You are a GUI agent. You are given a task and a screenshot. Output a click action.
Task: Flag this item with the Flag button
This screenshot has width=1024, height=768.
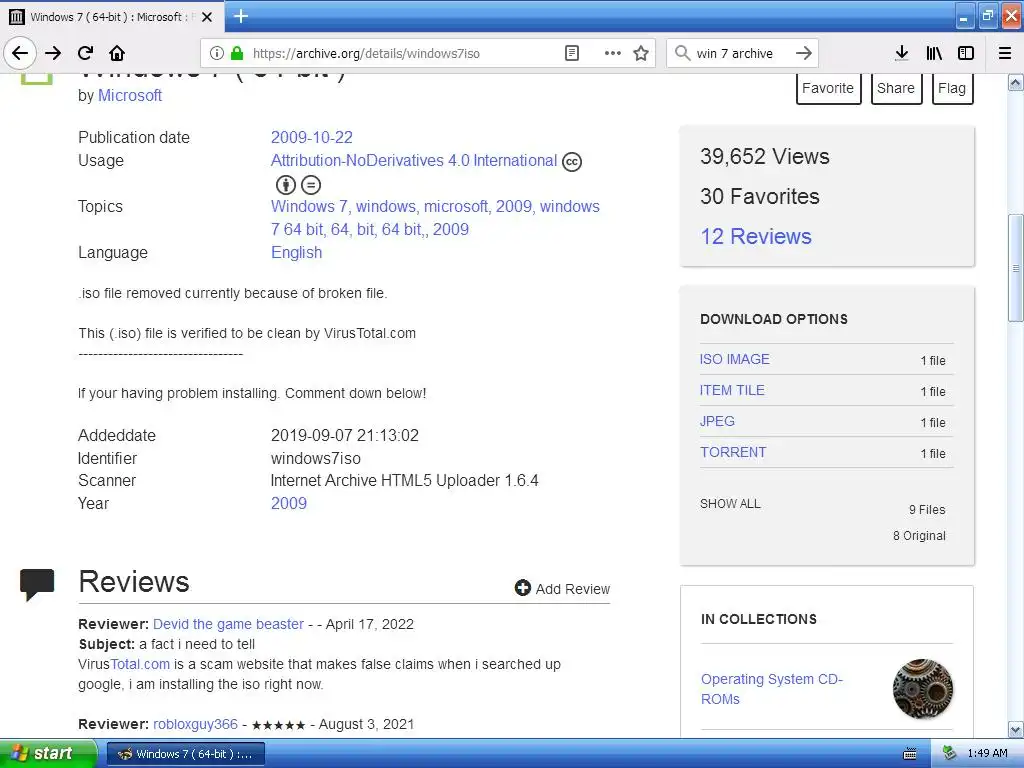coord(952,88)
